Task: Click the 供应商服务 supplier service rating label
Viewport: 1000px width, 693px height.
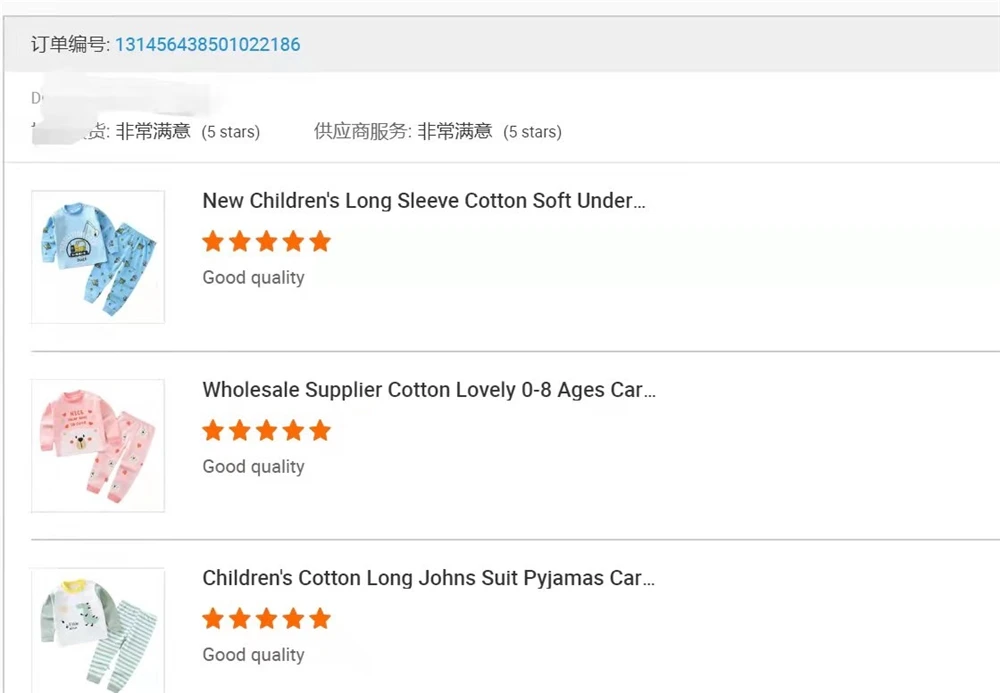Action: point(361,131)
